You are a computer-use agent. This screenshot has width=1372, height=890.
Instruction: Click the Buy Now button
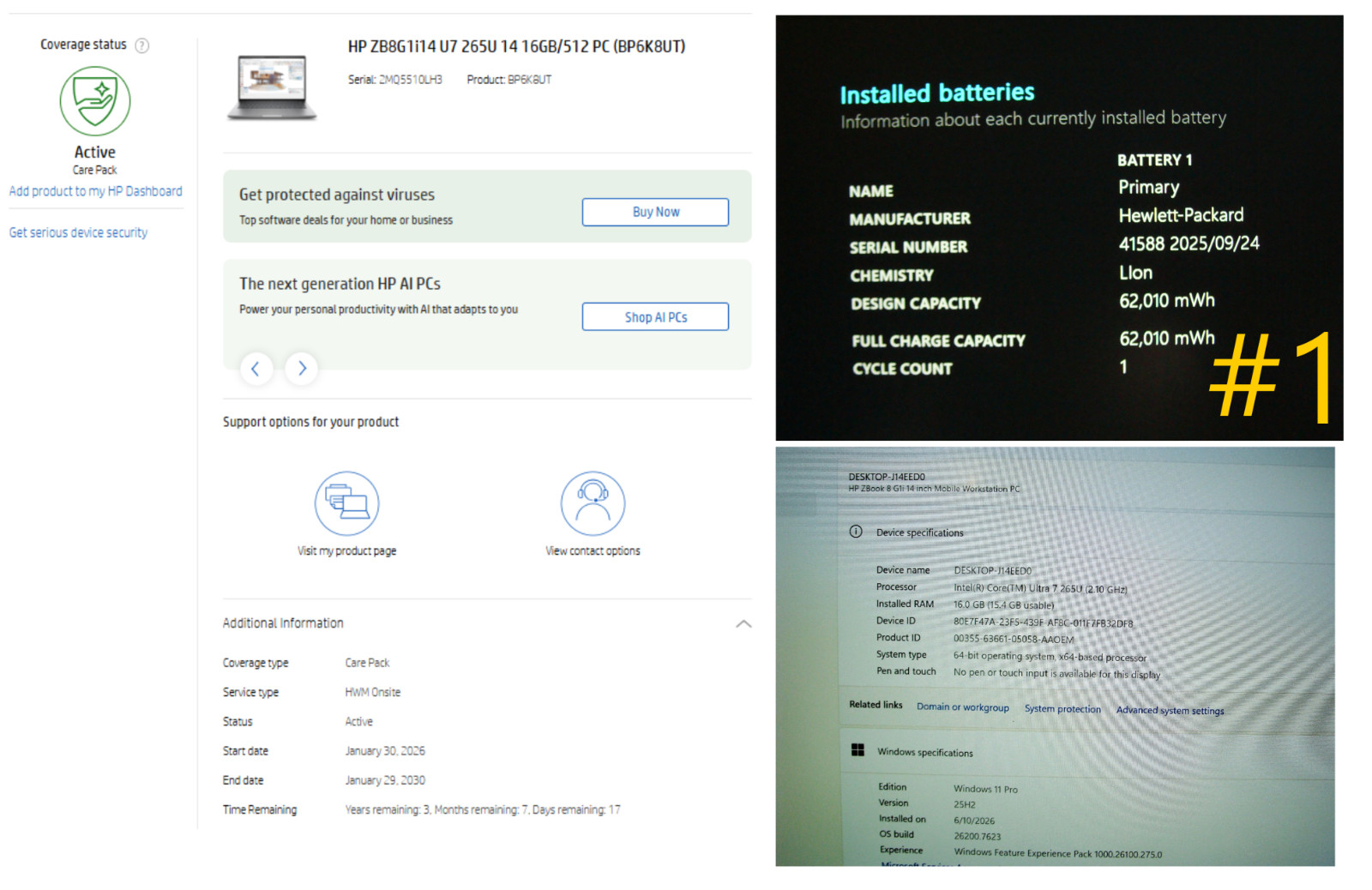655,212
